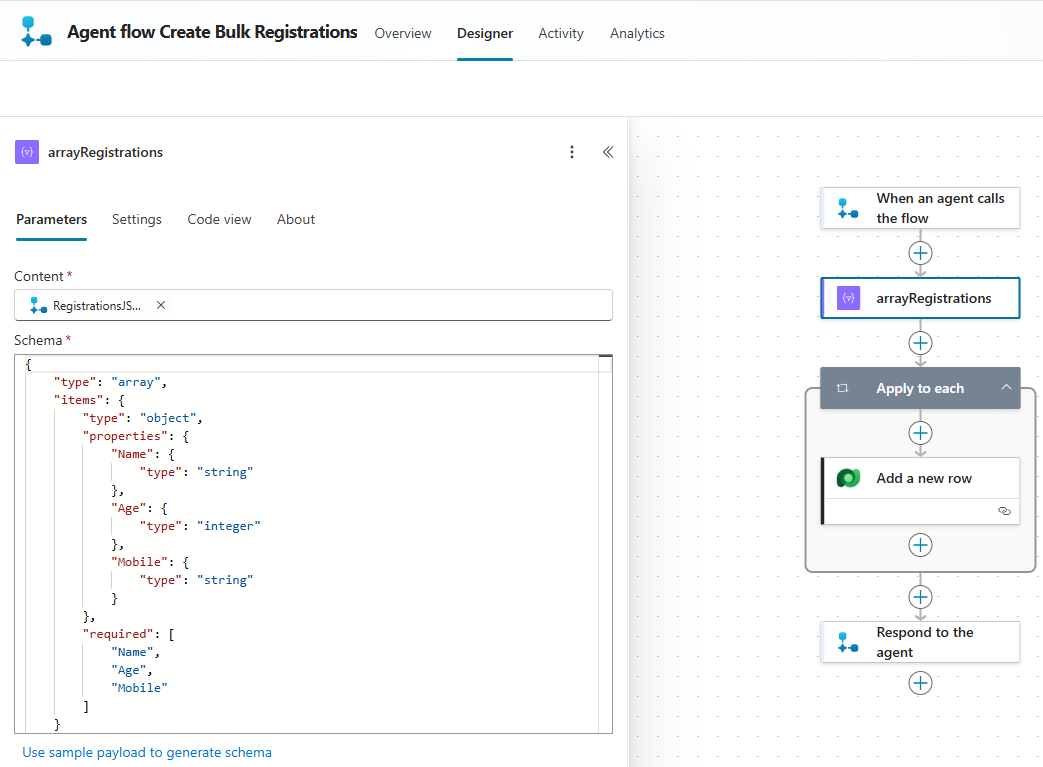This screenshot has height=767, width=1043.
Task: Collapse the Apply to each loop
Action: 1006,388
